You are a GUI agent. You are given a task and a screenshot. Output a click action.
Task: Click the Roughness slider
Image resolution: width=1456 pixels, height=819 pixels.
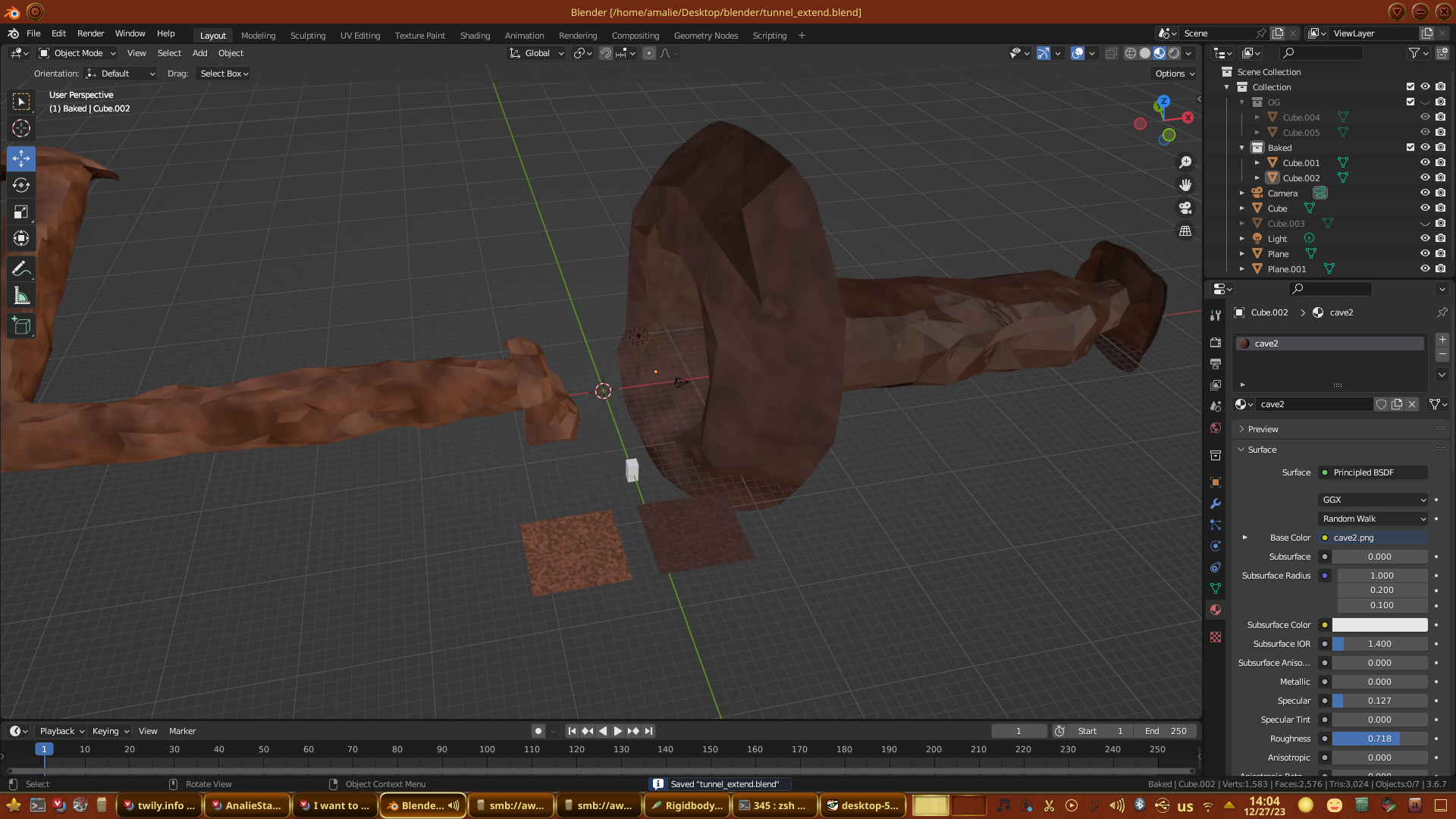tap(1379, 739)
